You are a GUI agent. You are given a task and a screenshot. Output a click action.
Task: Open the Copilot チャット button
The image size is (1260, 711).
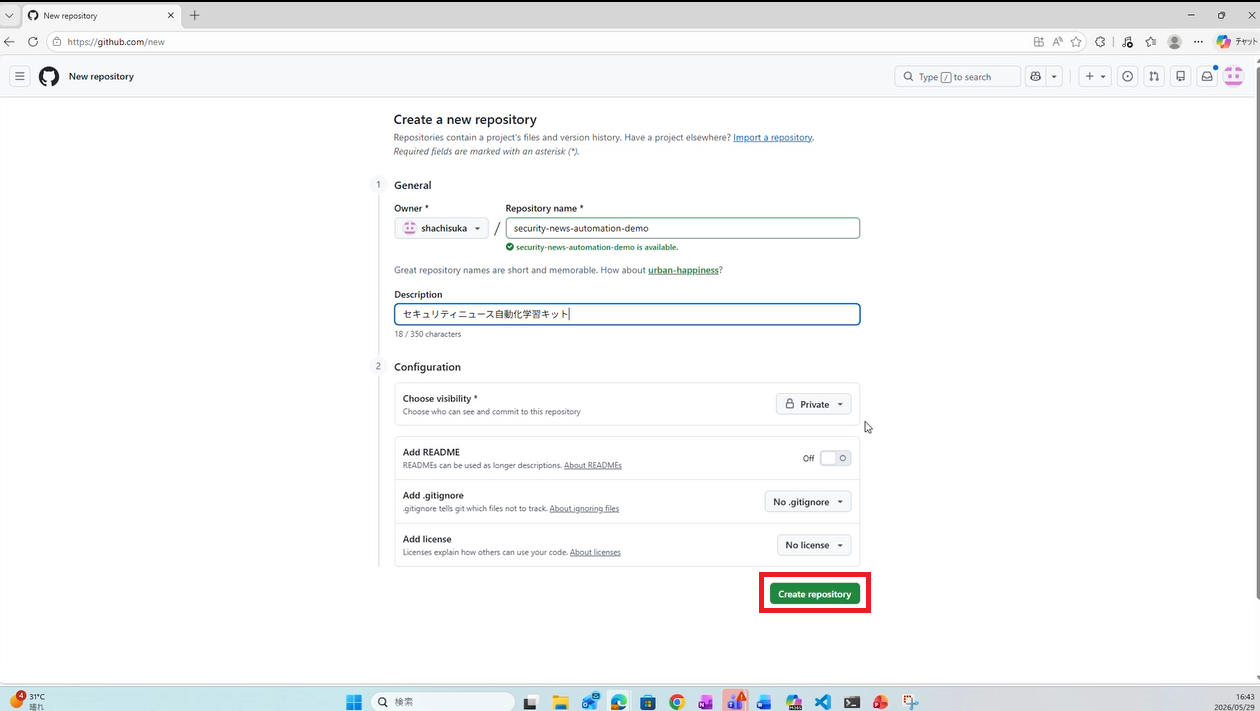(1237, 42)
